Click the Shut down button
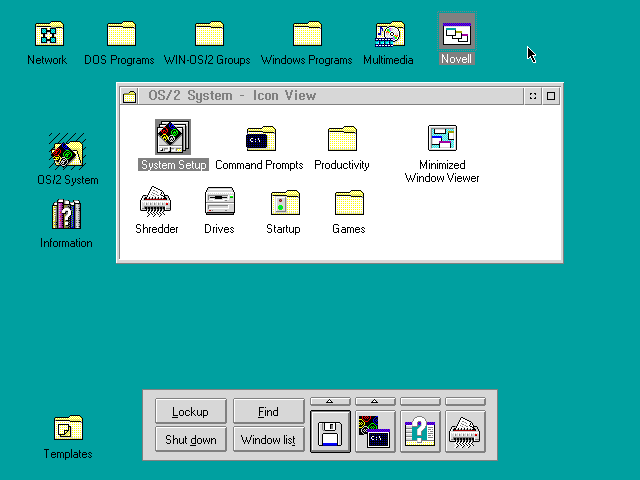Screen dimensions: 640x480 click(191, 440)
